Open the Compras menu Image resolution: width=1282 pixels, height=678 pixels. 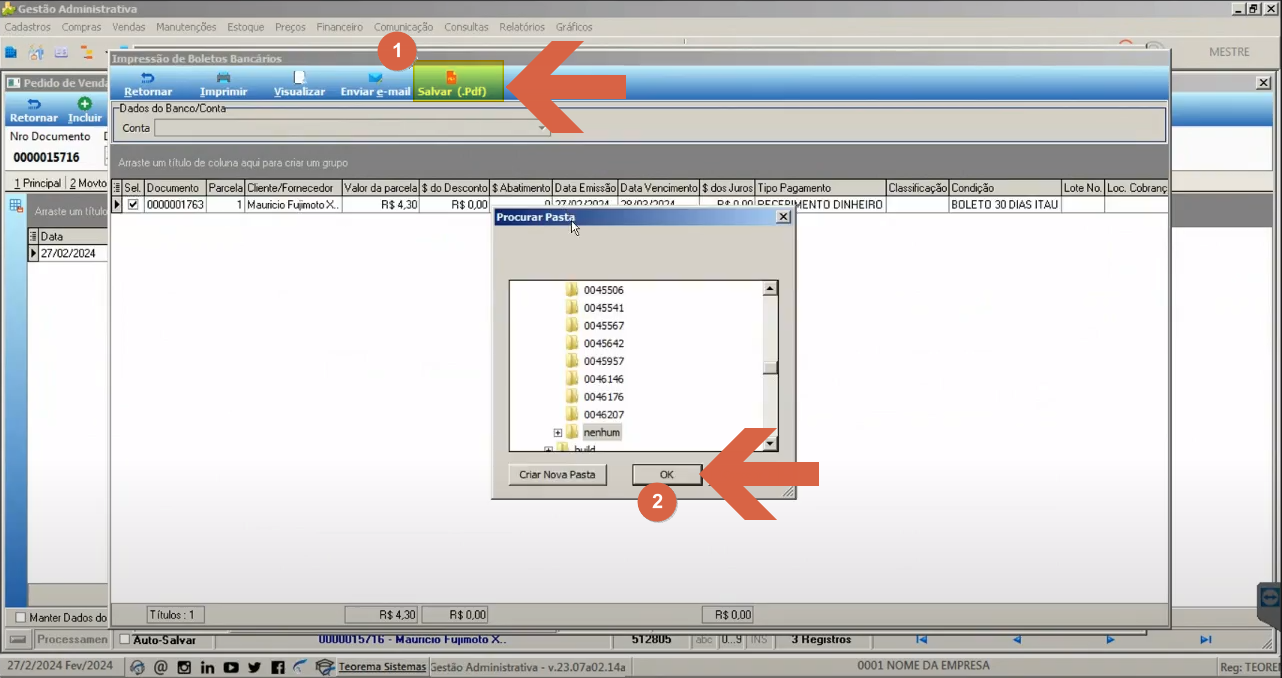coord(82,27)
